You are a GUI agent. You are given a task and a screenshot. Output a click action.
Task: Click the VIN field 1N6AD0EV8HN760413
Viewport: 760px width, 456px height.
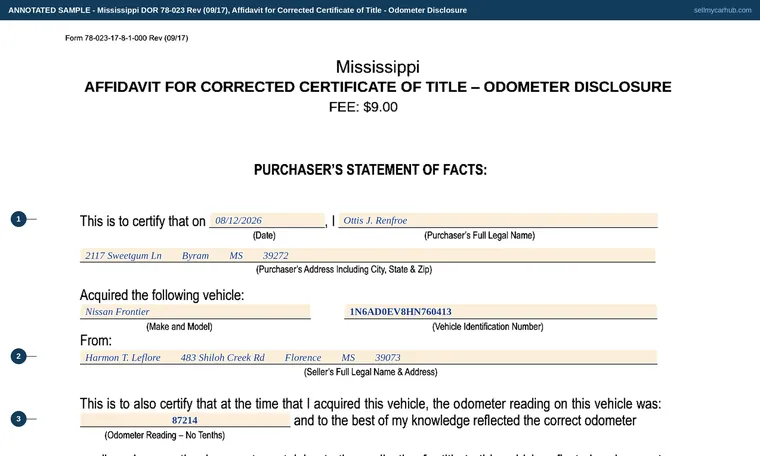501,312
